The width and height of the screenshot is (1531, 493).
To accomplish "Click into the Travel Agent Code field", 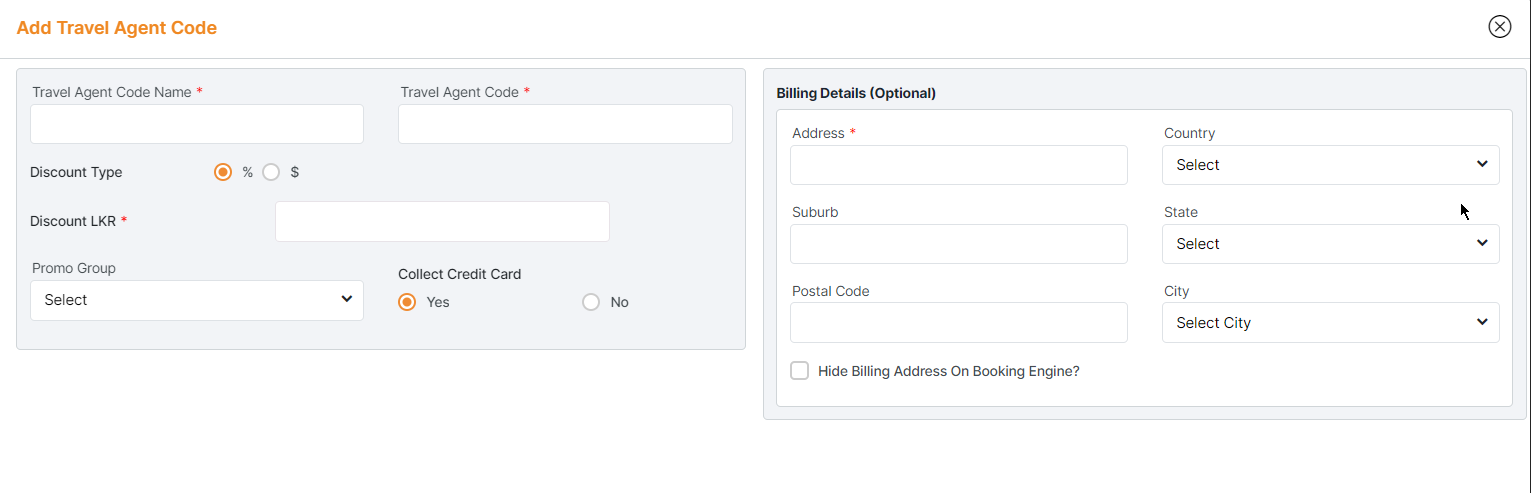I will pos(565,124).
